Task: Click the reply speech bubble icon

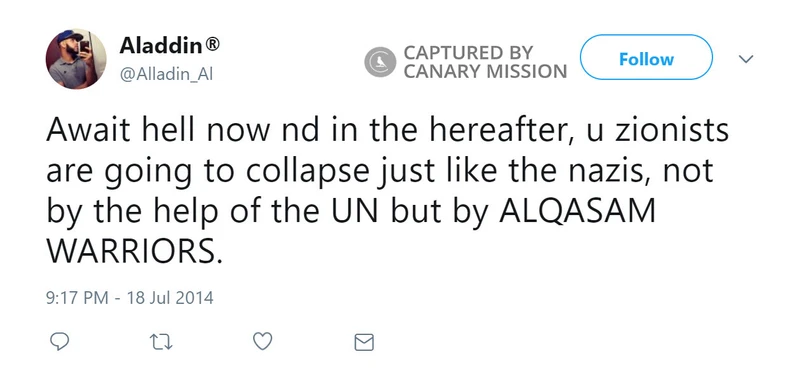Action: tap(60, 341)
